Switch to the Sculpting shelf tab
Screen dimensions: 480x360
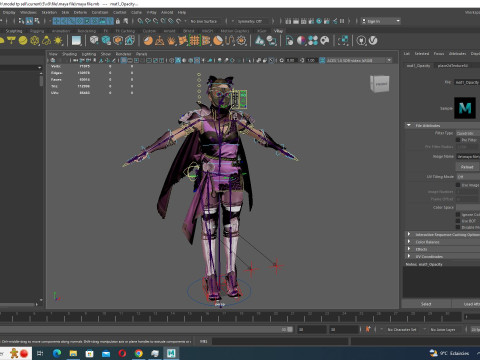14,31
